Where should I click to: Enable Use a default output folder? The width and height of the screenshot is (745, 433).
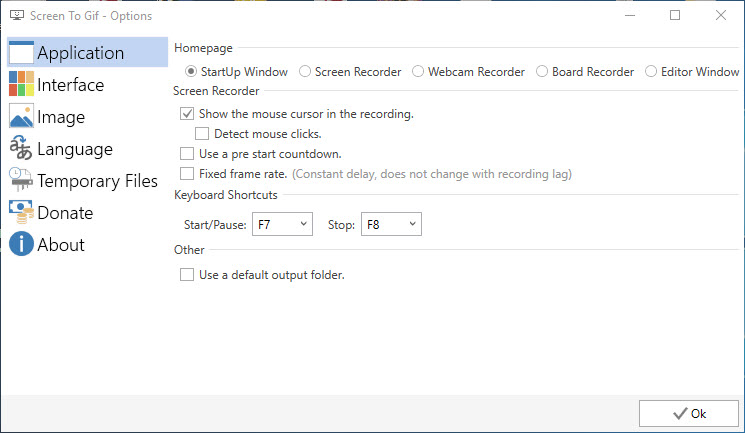click(187, 275)
